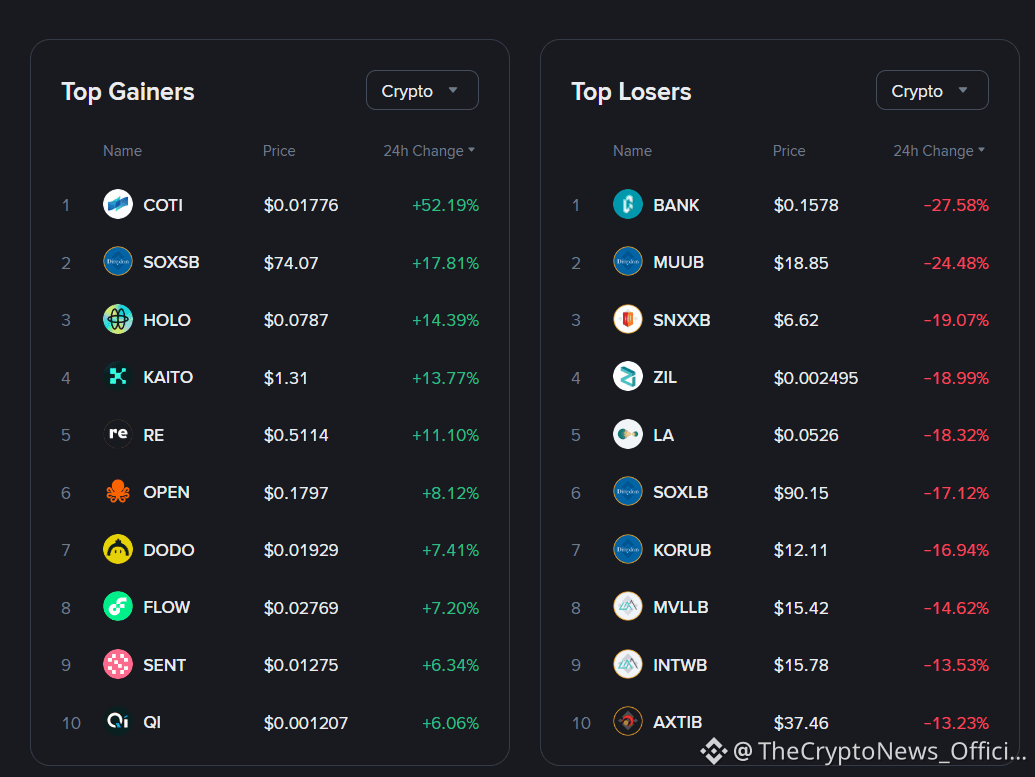Image resolution: width=1035 pixels, height=777 pixels.
Task: Select the OPEN token name
Action: [166, 492]
